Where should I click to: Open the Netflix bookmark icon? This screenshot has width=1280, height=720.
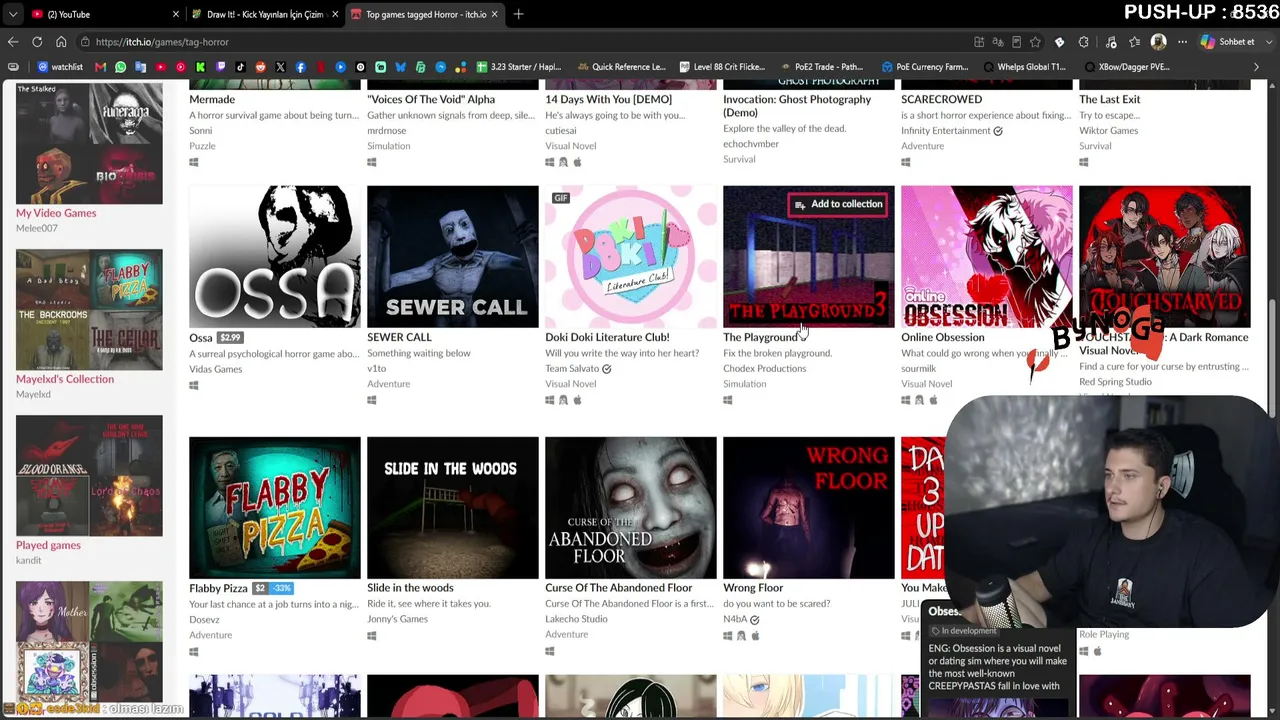(x=321, y=67)
